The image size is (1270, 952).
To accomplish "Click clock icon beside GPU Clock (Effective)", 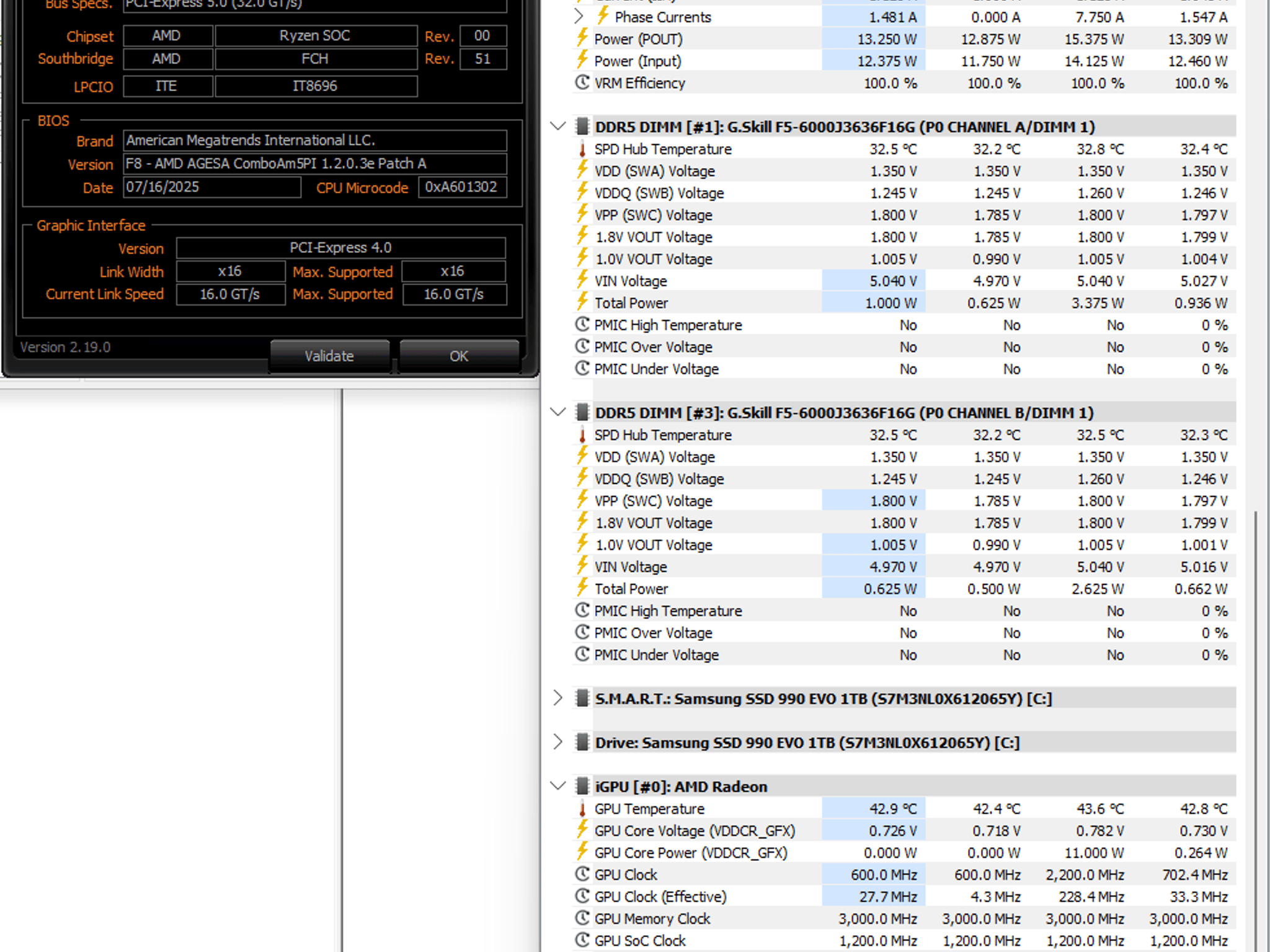I will [x=582, y=896].
